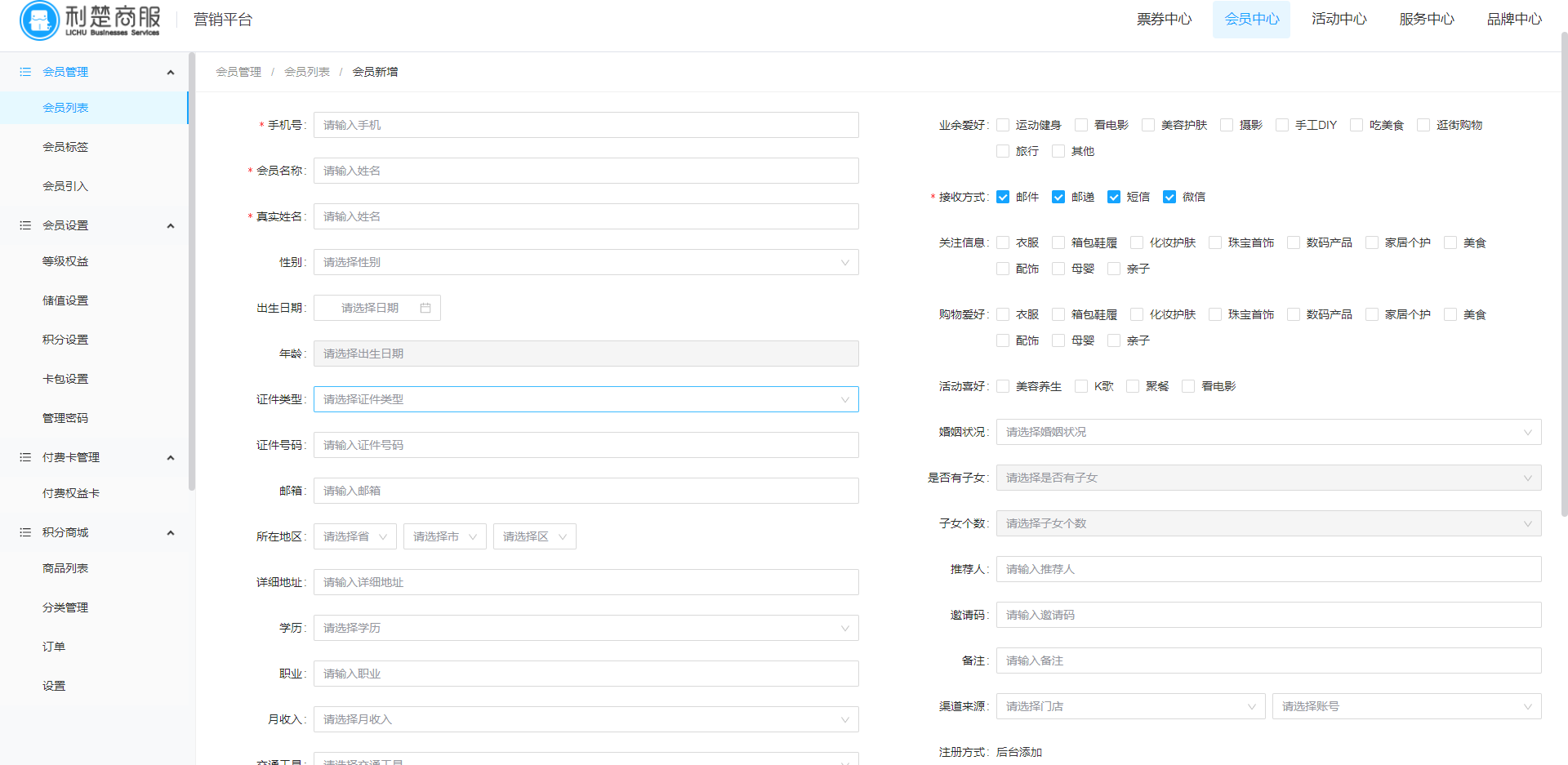Switch to 服务中心 top tab
1568x765 pixels.
click(1426, 19)
